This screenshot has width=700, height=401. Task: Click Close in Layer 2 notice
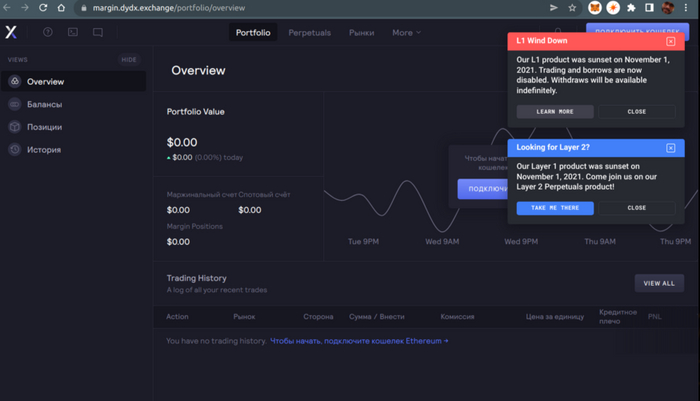637,208
